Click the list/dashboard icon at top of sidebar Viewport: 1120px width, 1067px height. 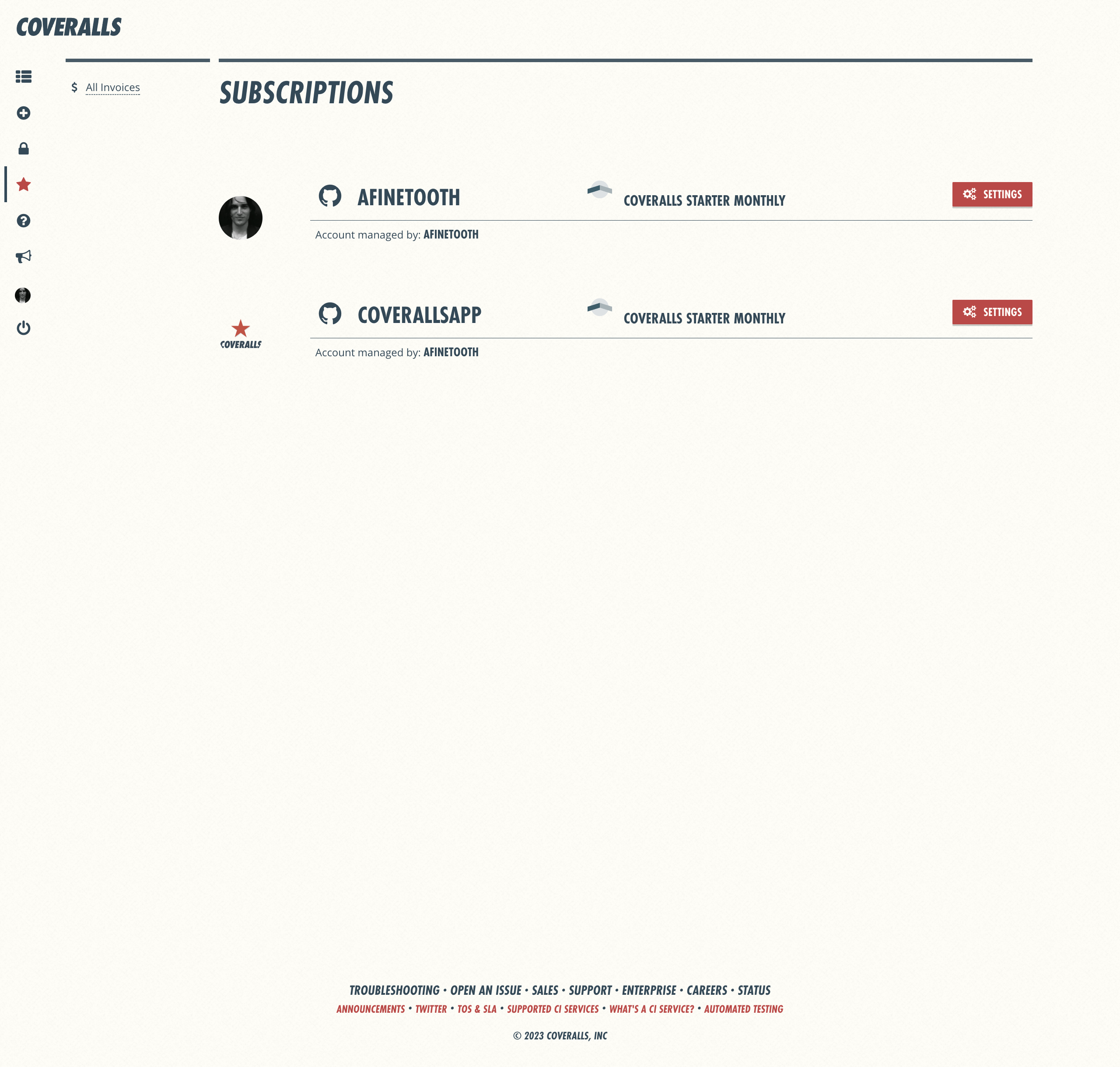tap(23, 76)
